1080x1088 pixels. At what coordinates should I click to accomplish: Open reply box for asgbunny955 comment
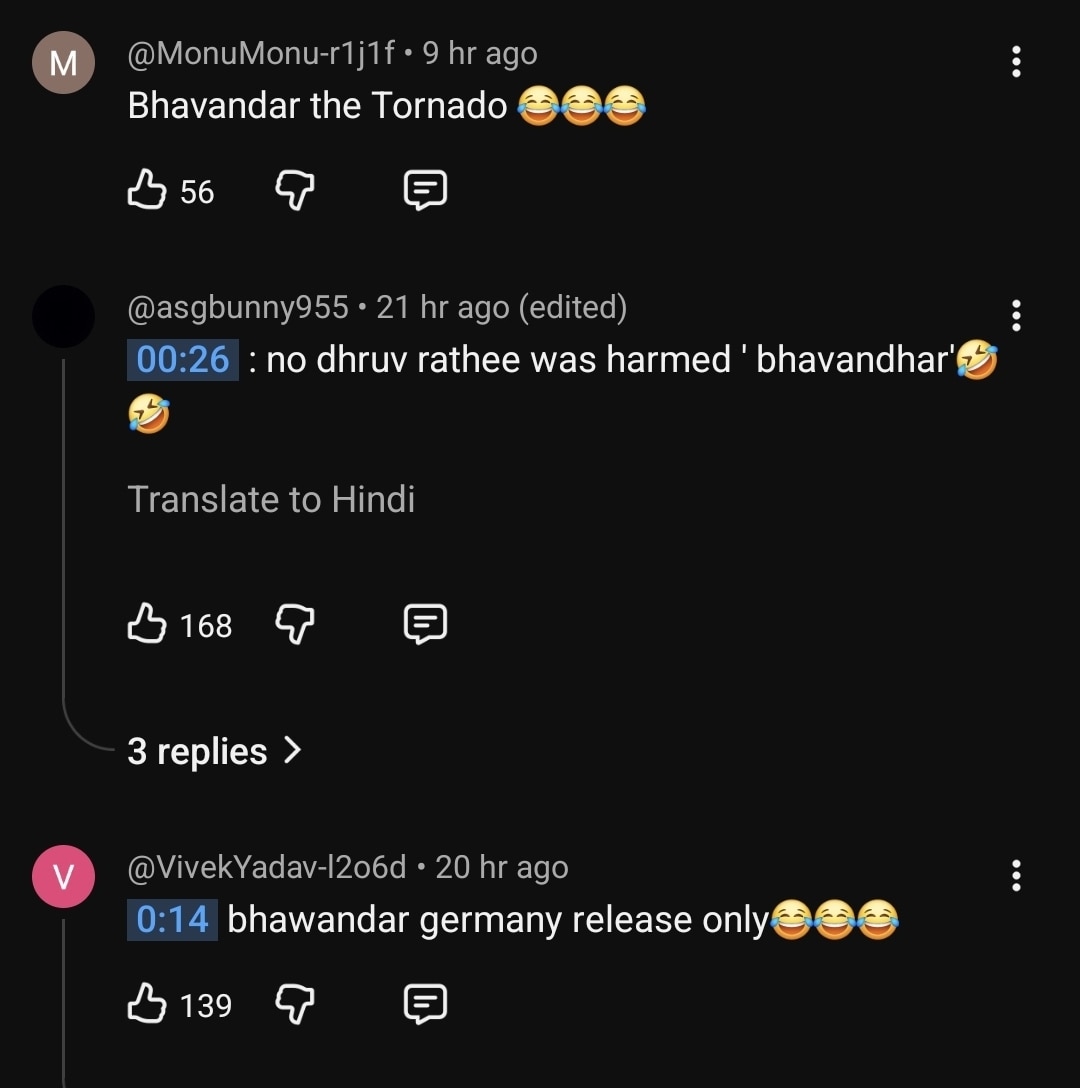[x=425, y=624]
